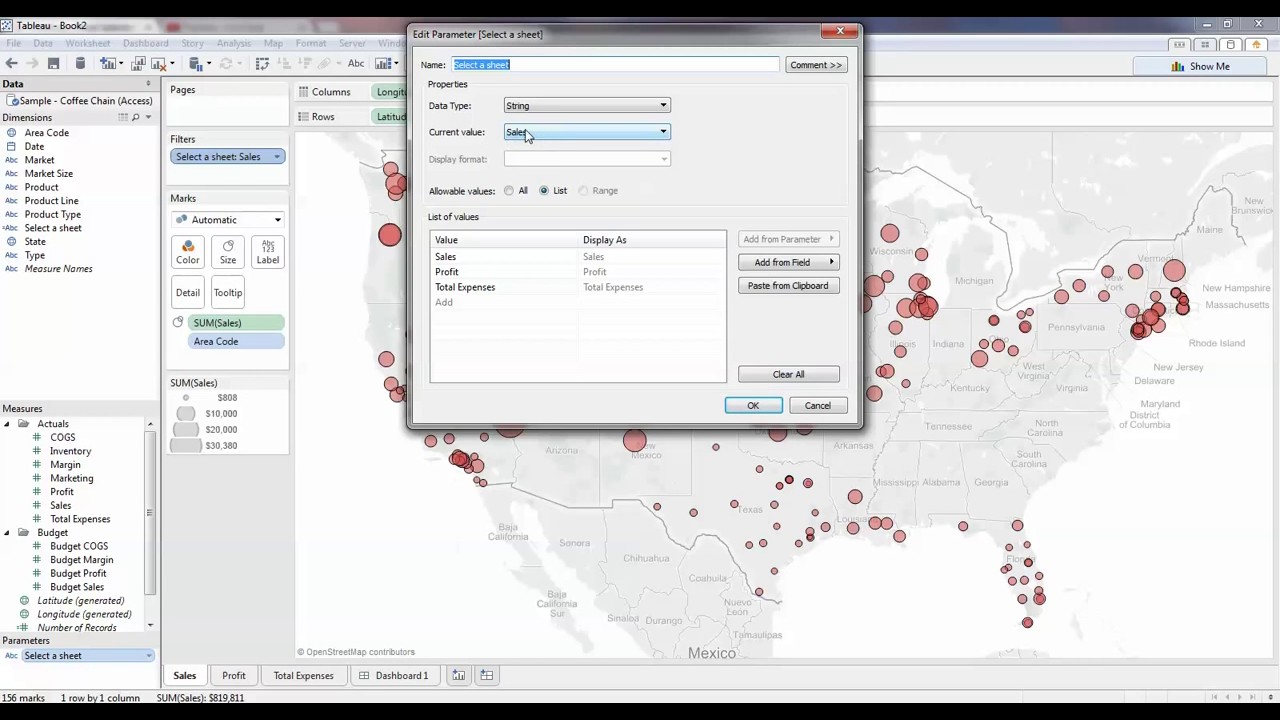The image size is (1280, 720).
Task: Switch to the Total Expenses sheet tab
Action: (x=304, y=676)
